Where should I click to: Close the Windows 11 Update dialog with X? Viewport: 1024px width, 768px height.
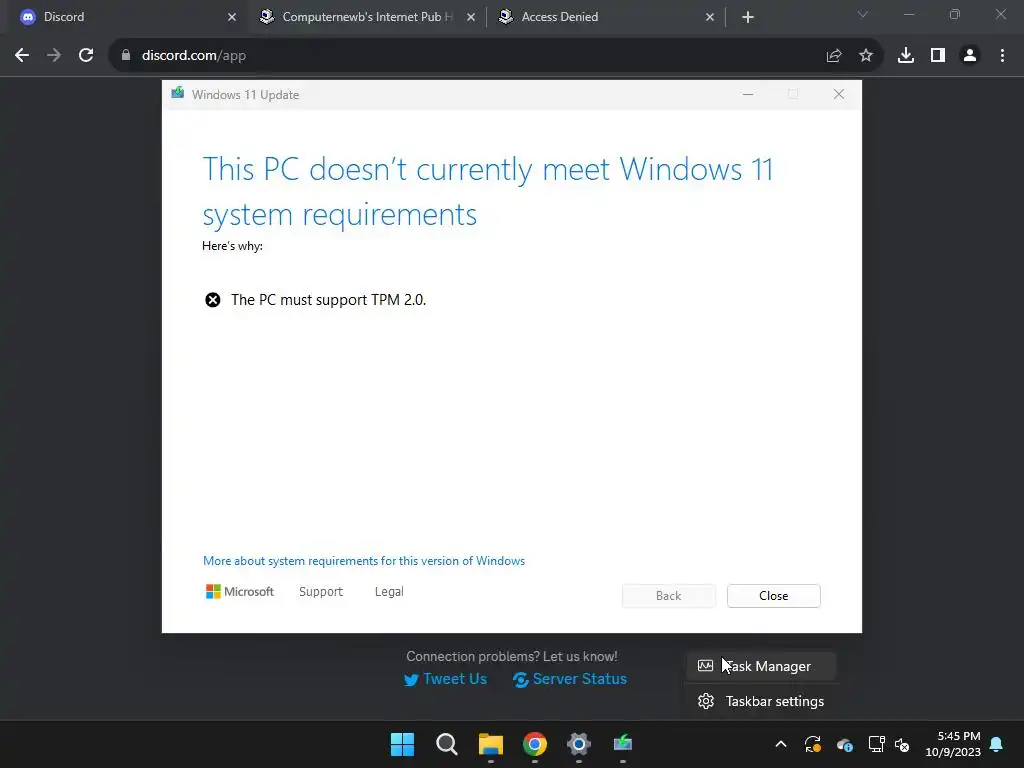tap(839, 95)
